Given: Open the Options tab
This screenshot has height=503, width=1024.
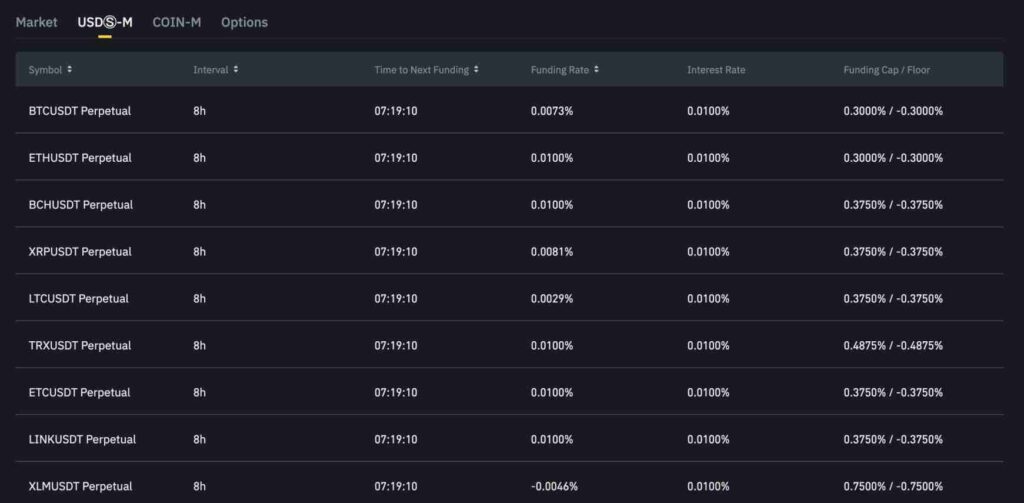Looking at the screenshot, I should [244, 22].
